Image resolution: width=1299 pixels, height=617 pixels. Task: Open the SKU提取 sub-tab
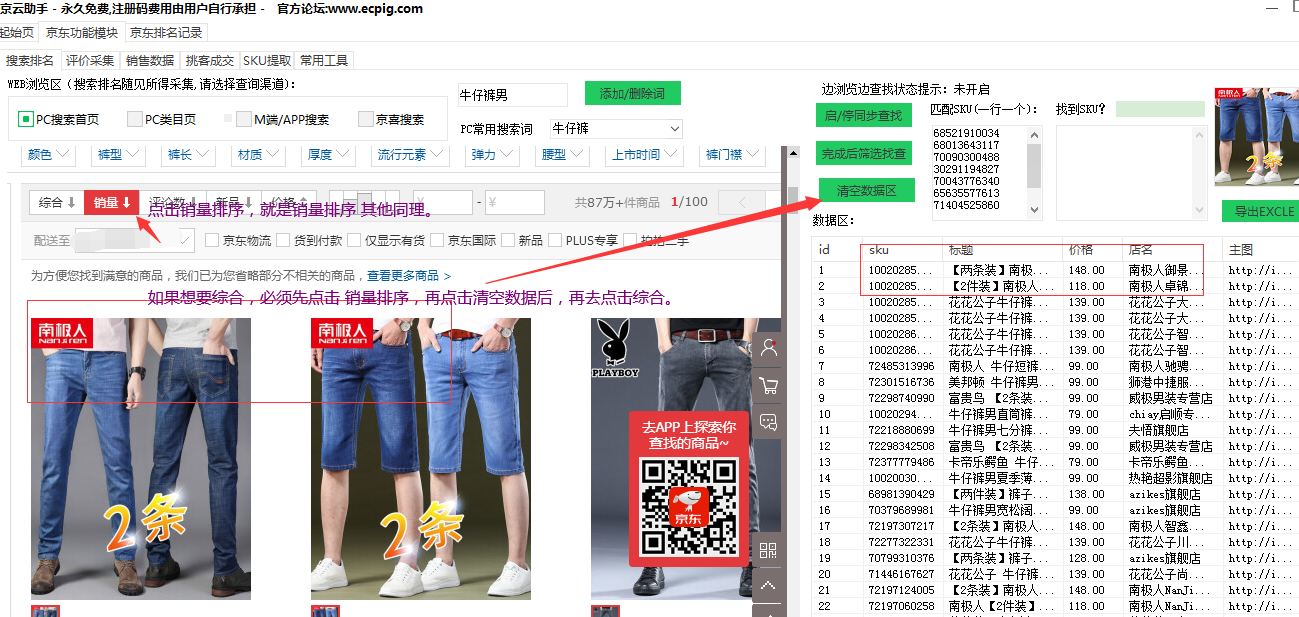[267, 61]
